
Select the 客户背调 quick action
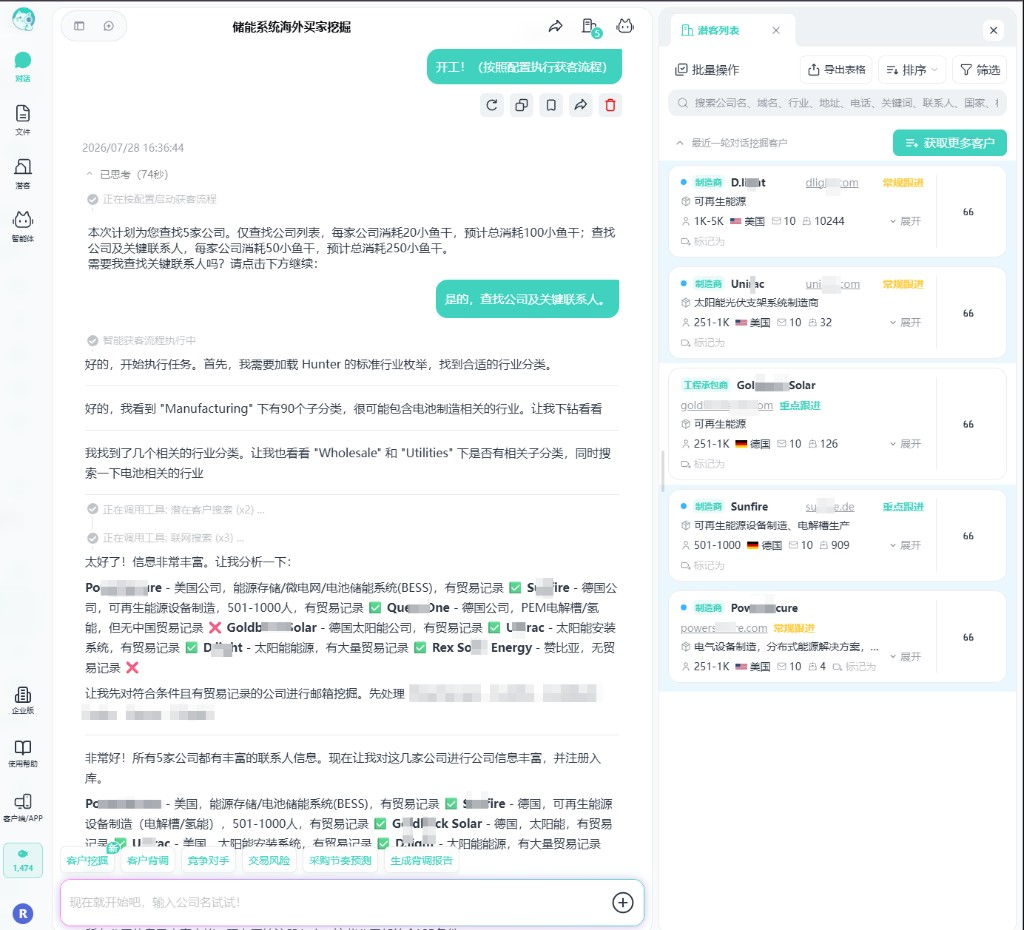coord(148,861)
